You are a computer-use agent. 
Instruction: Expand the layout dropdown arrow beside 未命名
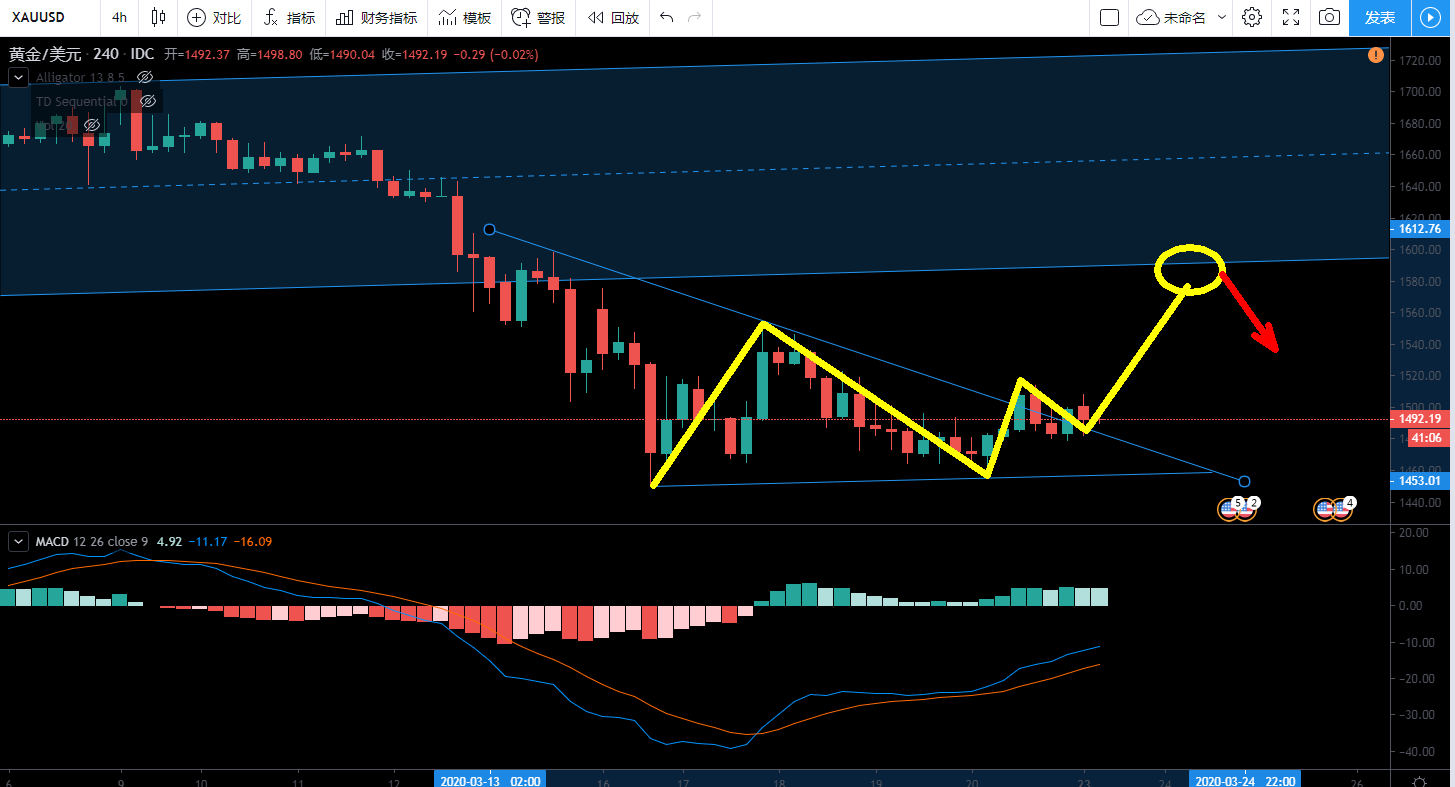click(1222, 17)
